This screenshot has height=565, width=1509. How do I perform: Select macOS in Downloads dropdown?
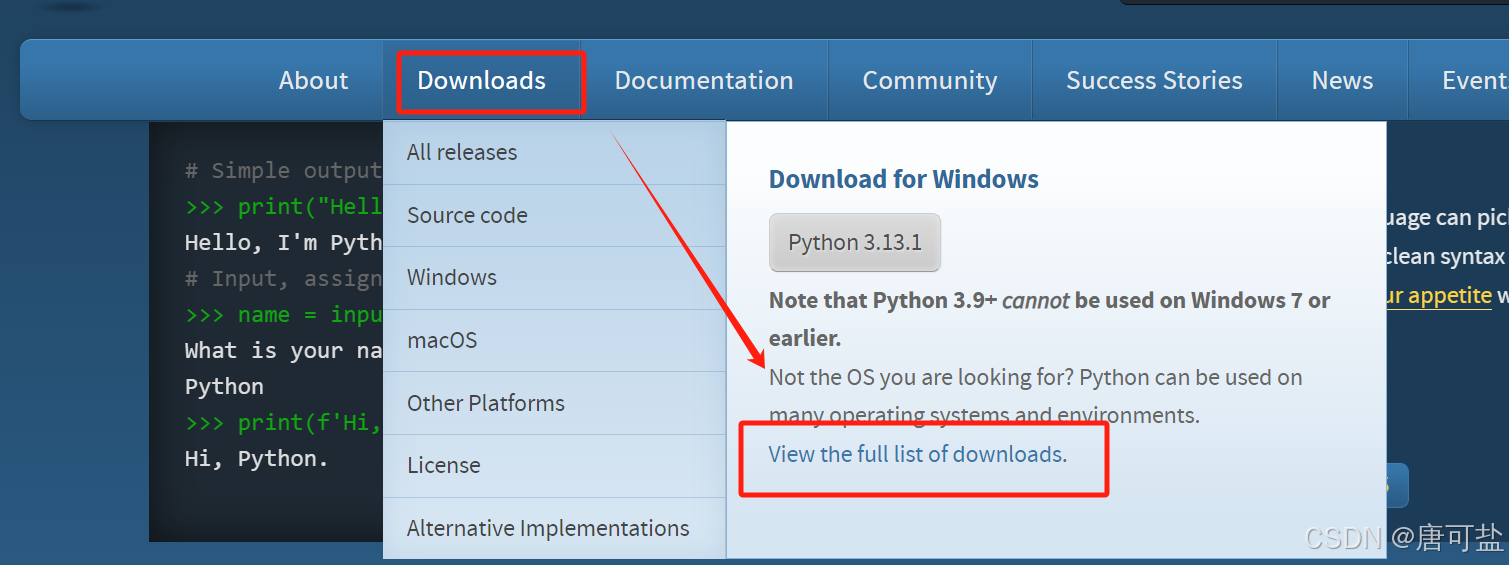tap(554, 340)
